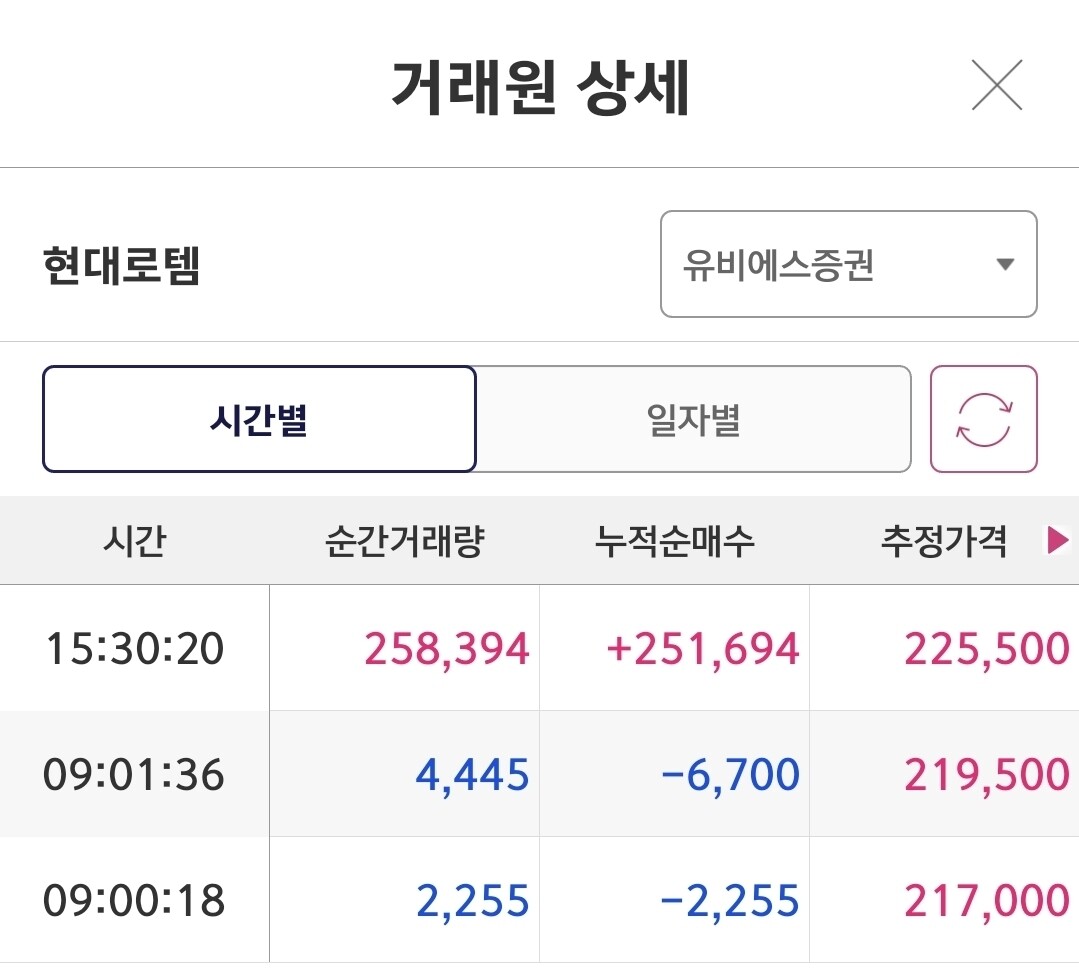Switch to the 시간별 tab
The height and width of the screenshot is (971, 1079).
pyautogui.click(x=259, y=419)
